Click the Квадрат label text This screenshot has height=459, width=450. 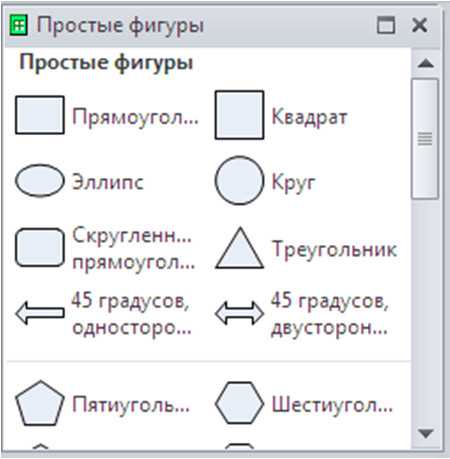[x=309, y=117]
